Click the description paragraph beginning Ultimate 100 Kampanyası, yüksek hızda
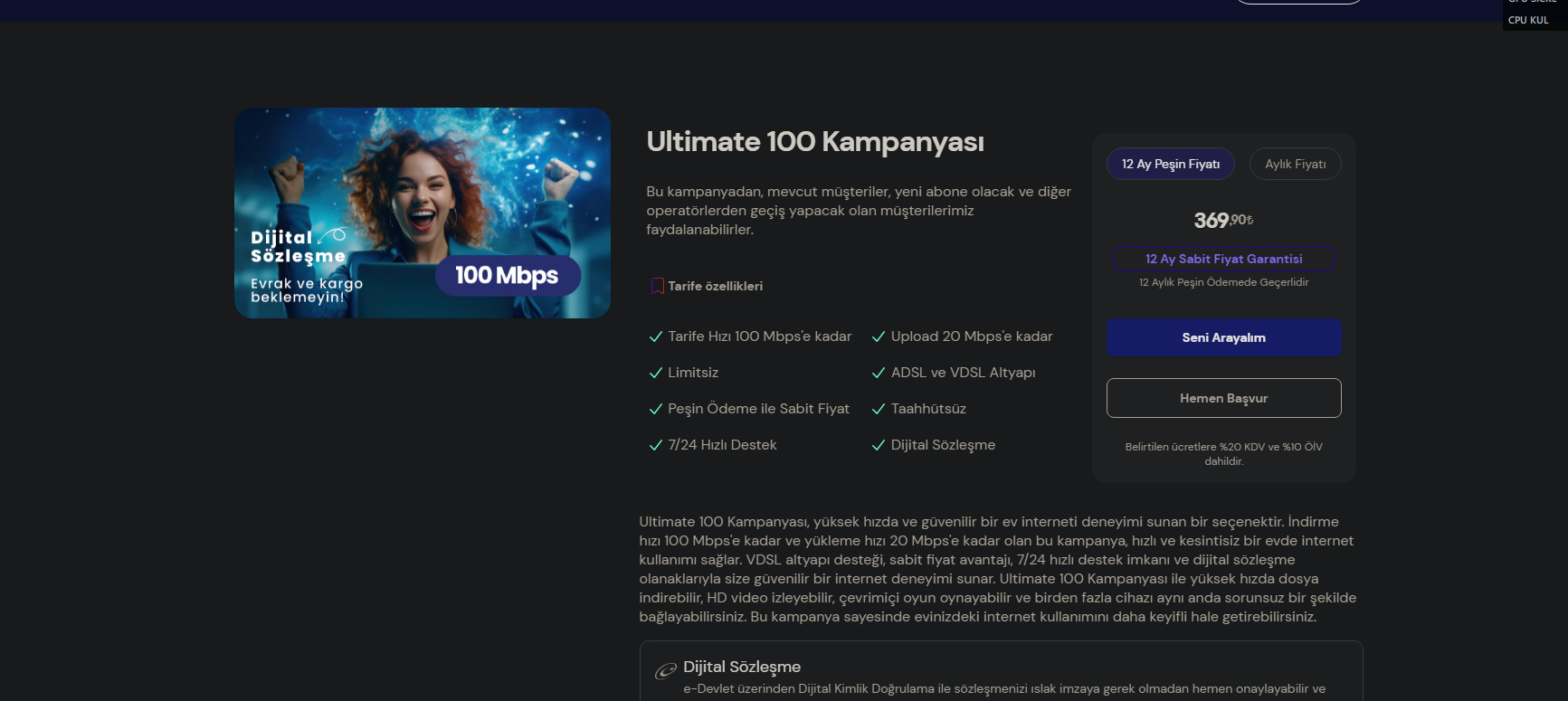 998,569
